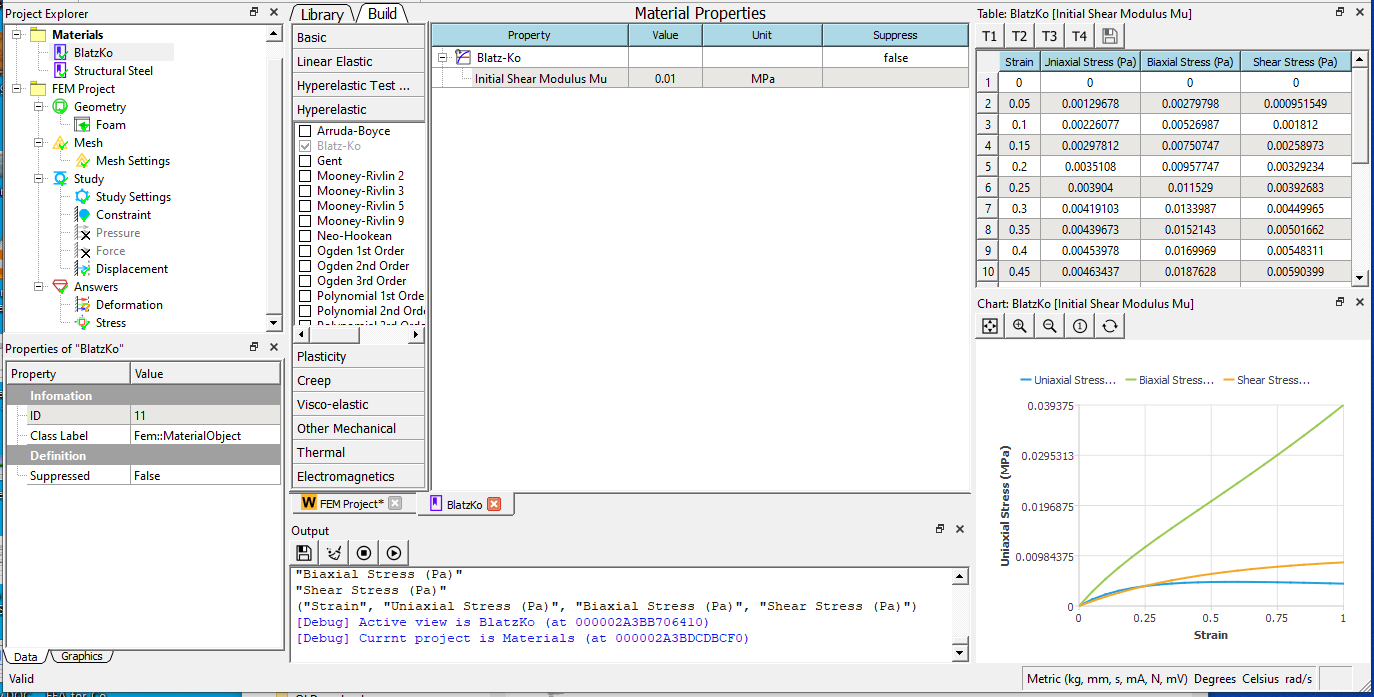Image resolution: width=1374 pixels, height=697 pixels.
Task: Click the Study node icon
Action: pos(61,179)
